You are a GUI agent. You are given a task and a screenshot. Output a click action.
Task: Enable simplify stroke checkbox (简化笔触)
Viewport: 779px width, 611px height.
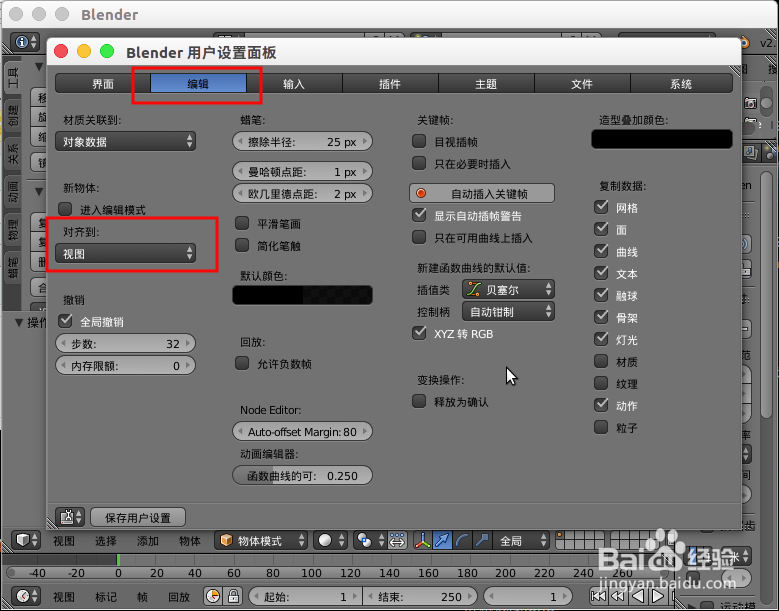[x=242, y=245]
